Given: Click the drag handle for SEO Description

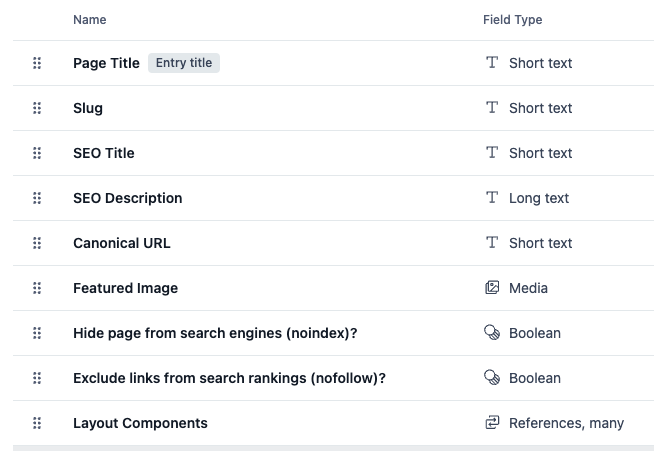Looking at the screenshot, I should pos(37,198).
